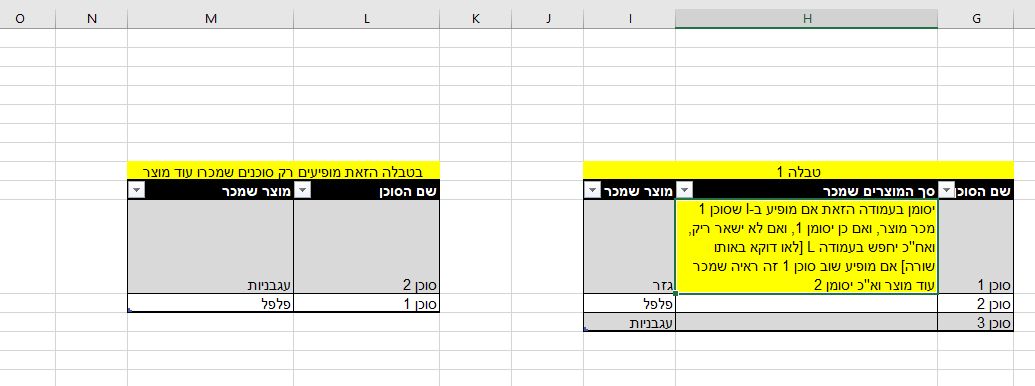This screenshot has height=386, width=1035.
Task: Select the סוכן 3 cell in column G
Action: 976,323
